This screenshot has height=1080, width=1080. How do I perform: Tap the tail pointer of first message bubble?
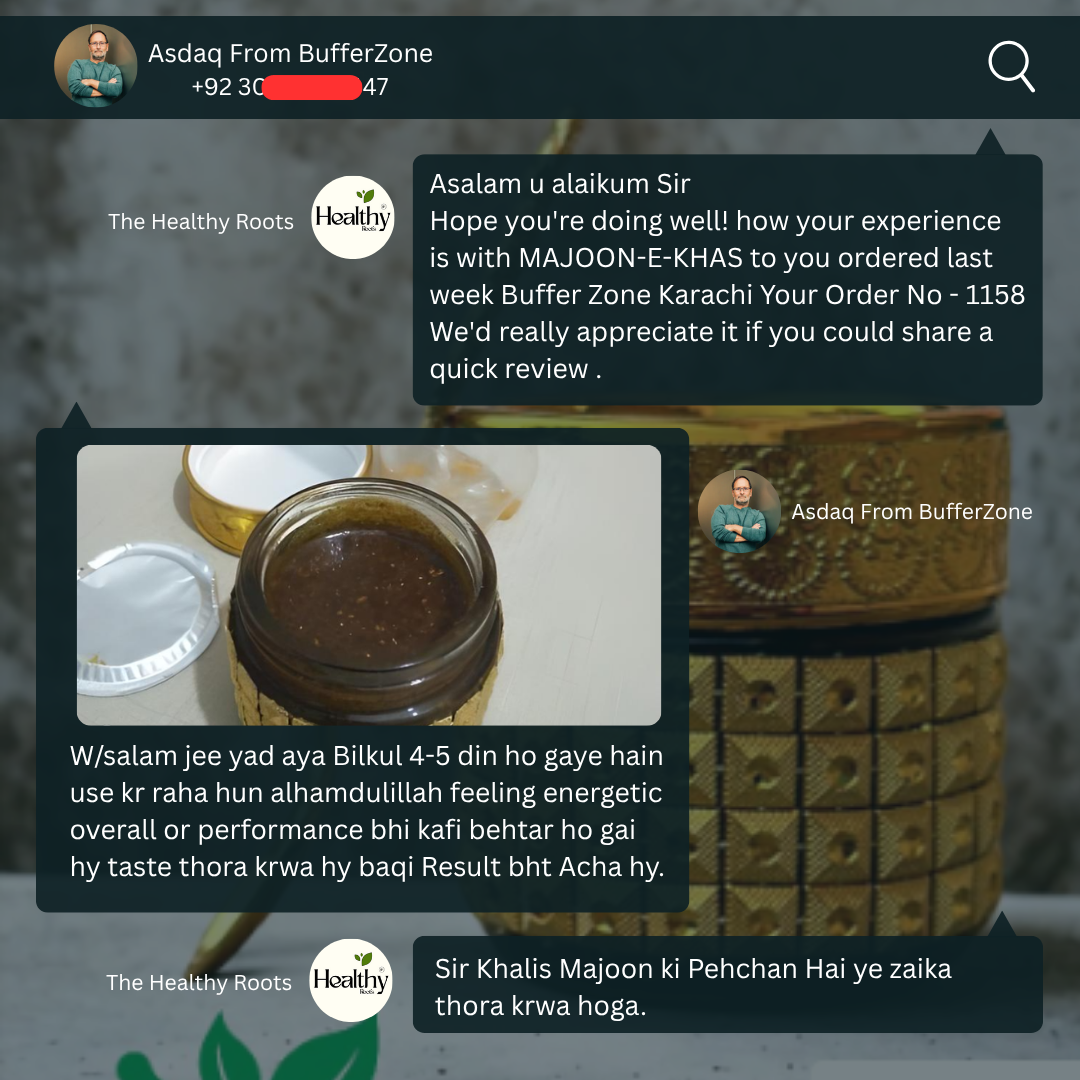[990, 142]
